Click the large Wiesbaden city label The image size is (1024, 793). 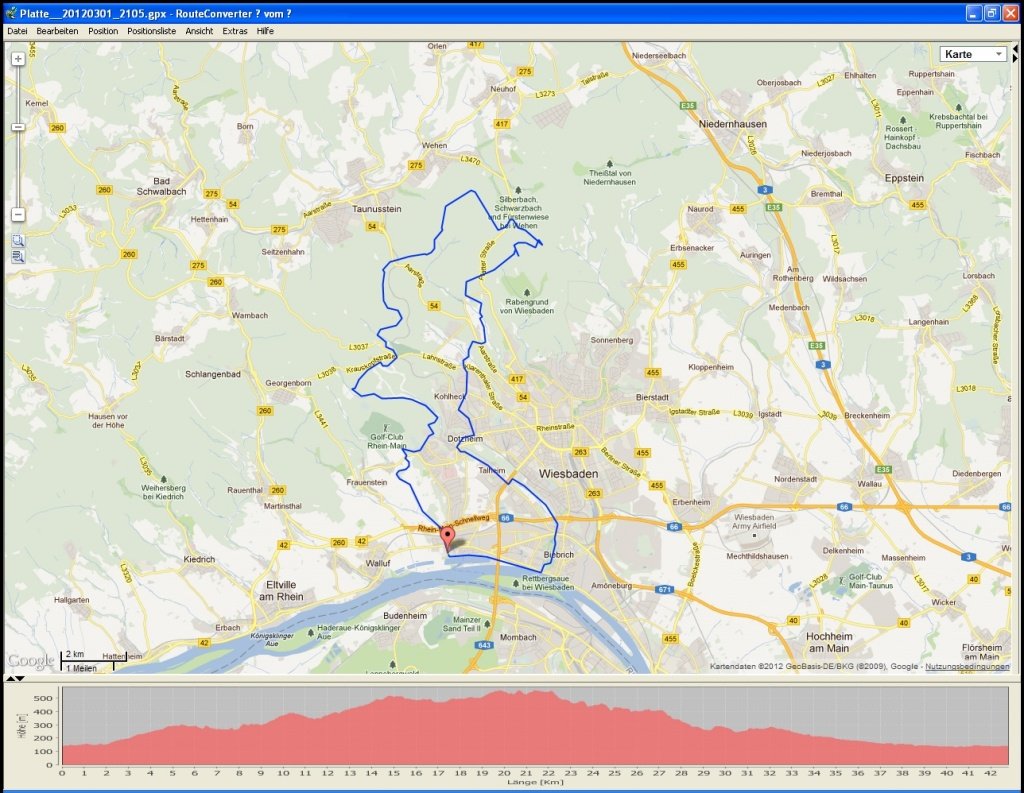pos(568,474)
